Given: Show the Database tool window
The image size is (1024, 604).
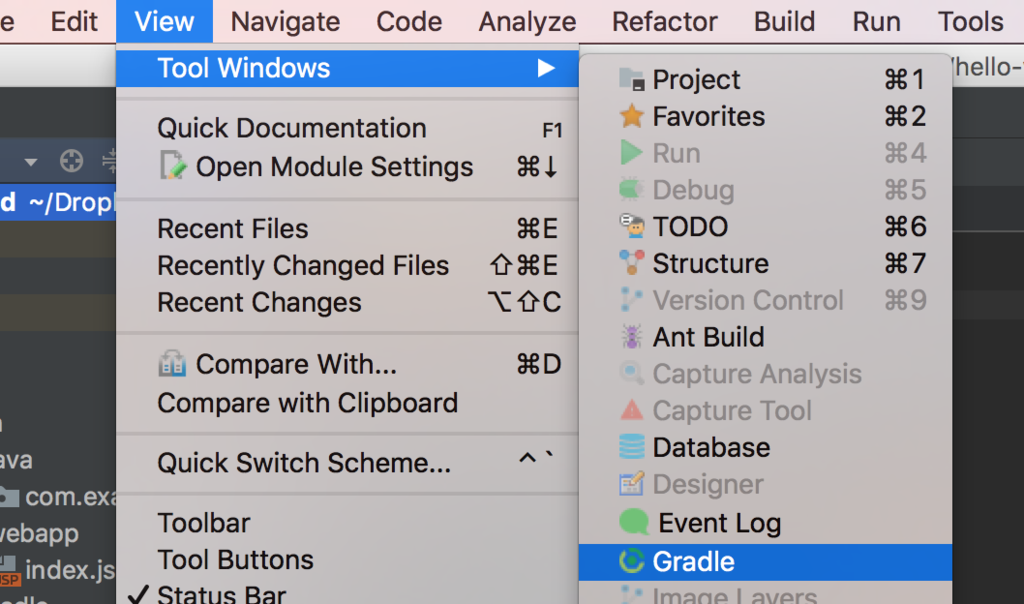Looking at the screenshot, I should [765, 448].
